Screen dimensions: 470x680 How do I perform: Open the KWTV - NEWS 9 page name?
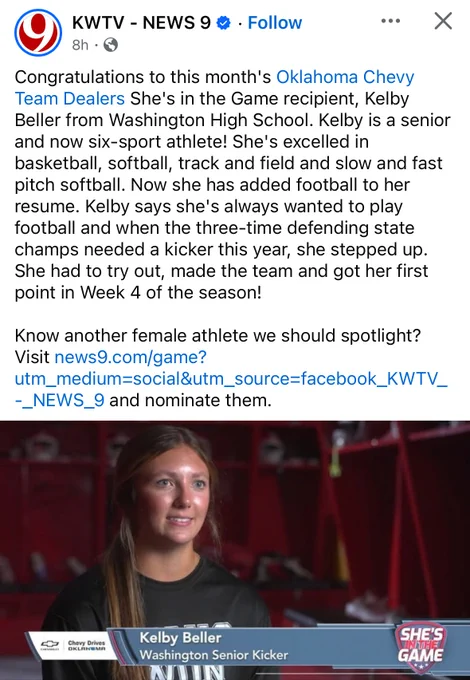[x=141, y=23]
